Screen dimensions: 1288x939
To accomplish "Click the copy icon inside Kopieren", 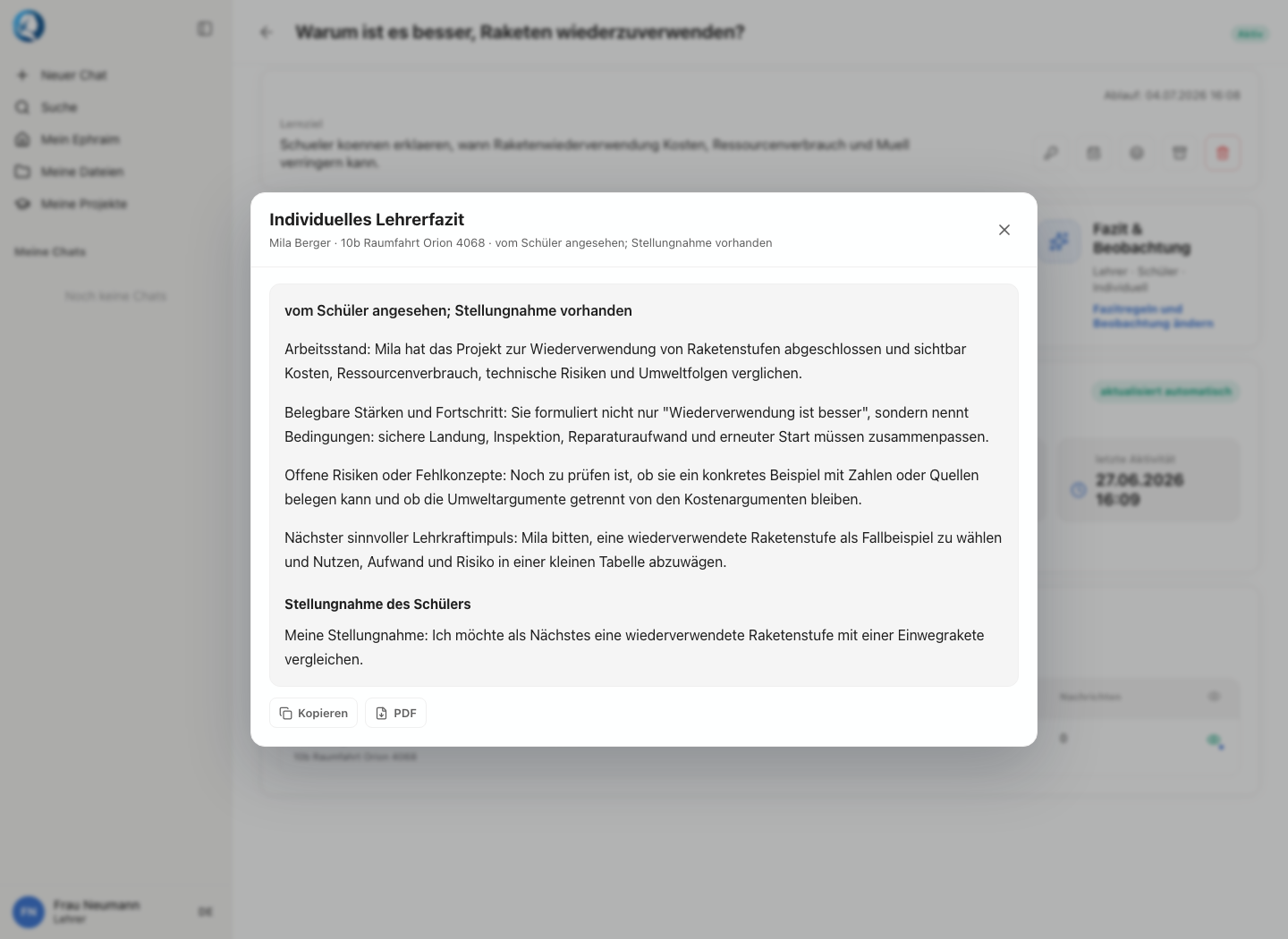I will coord(286,713).
